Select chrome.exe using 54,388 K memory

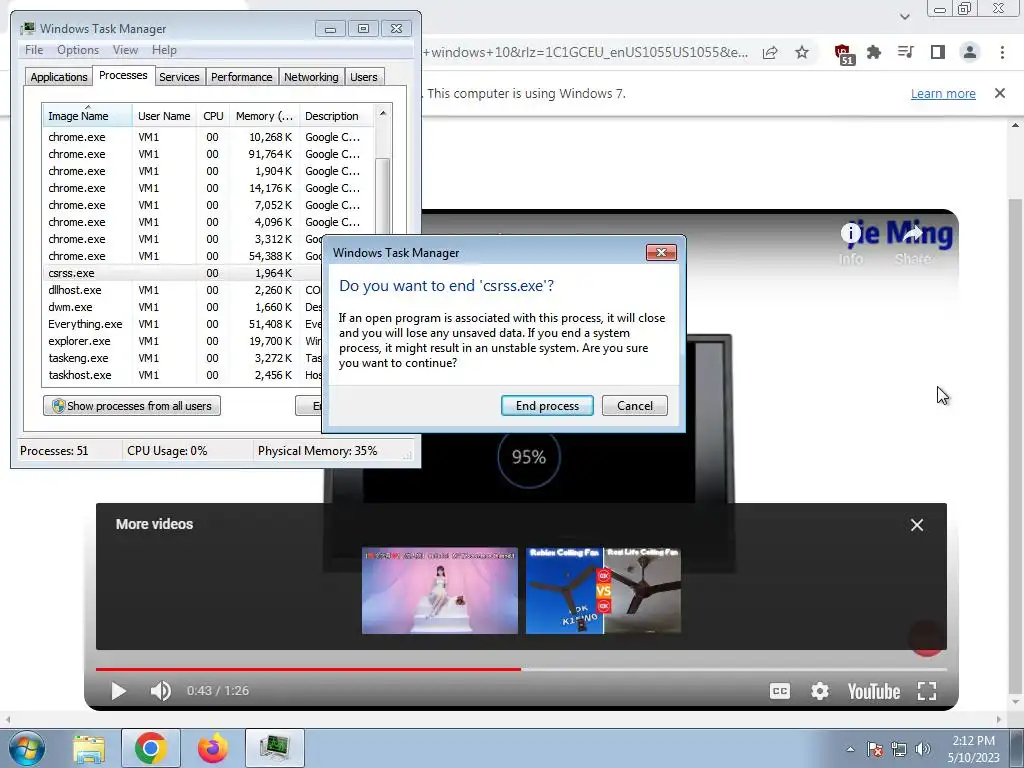183,256
